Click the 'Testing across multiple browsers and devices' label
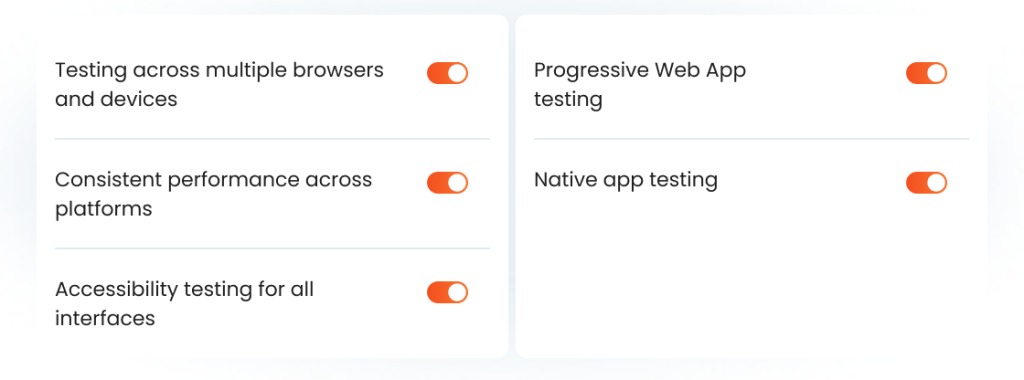1024x380 pixels. point(219,84)
